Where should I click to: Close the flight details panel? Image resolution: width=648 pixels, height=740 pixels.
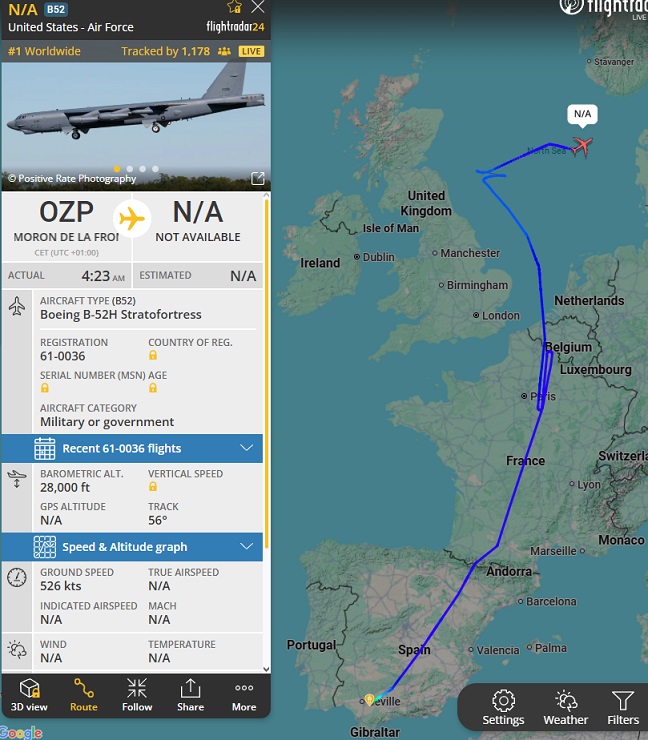tap(258, 7)
